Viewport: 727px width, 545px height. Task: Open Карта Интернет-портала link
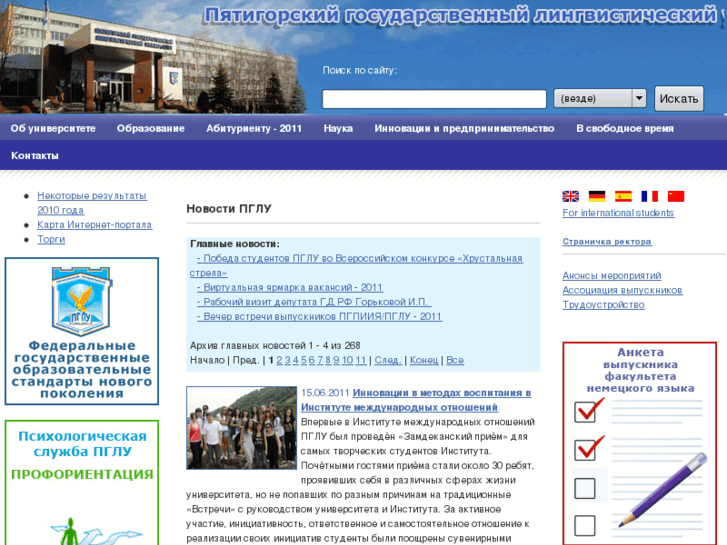click(x=95, y=224)
